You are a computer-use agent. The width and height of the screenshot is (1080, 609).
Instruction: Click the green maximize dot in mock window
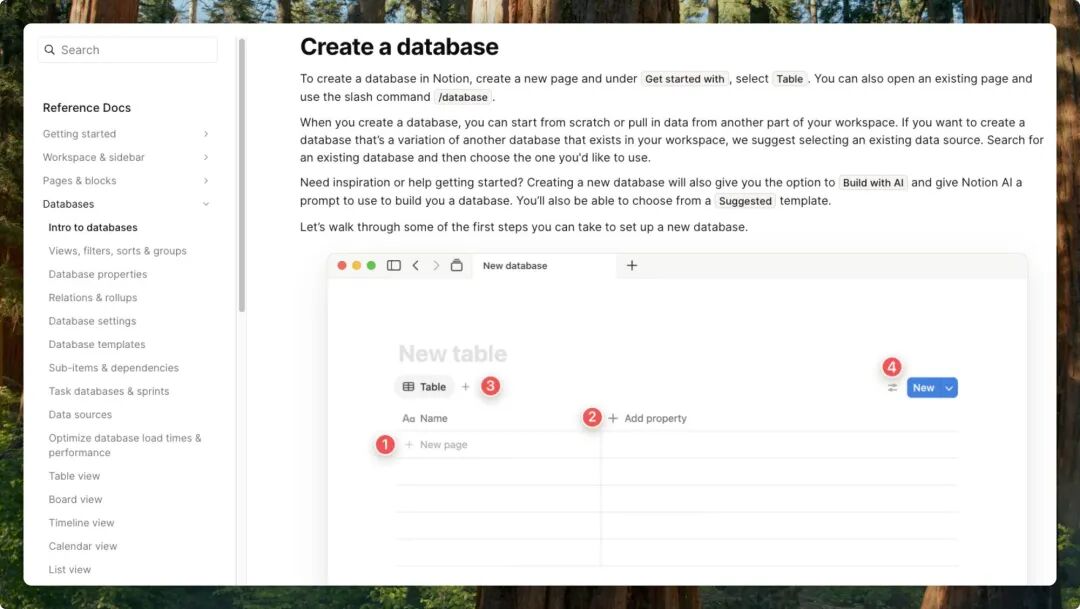[371, 265]
